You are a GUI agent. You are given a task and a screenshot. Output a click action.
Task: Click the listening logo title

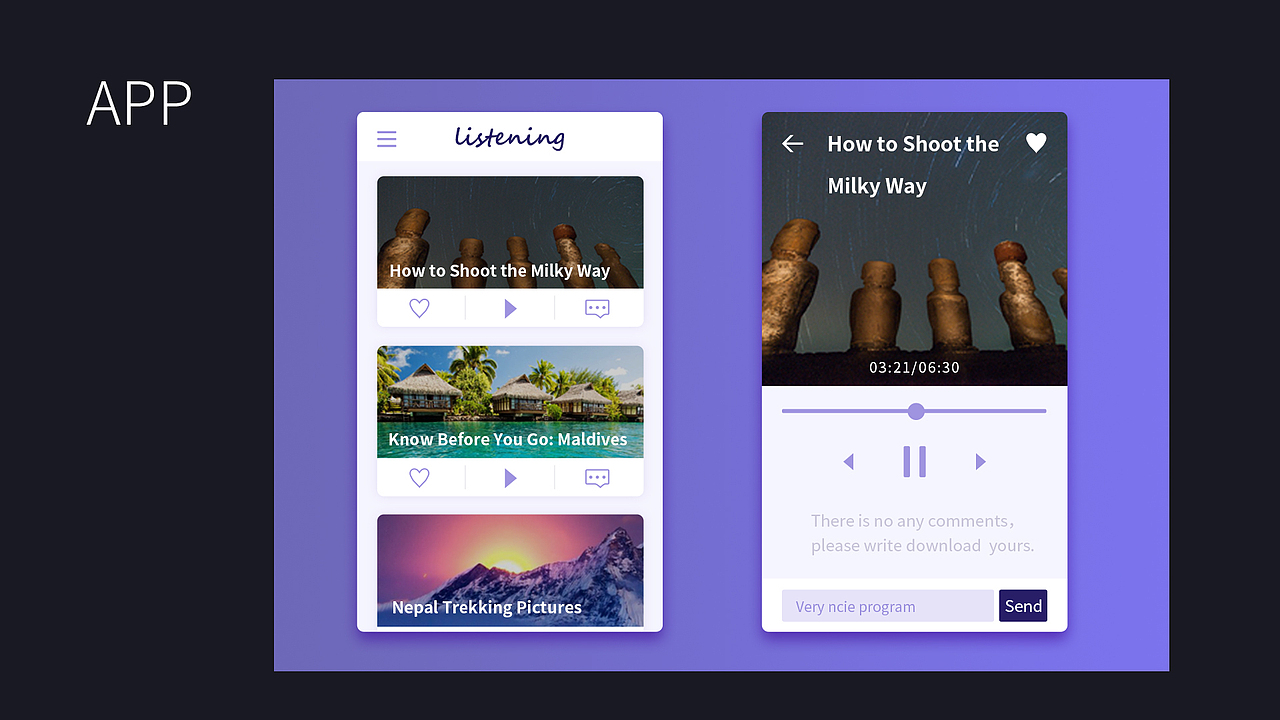point(510,137)
